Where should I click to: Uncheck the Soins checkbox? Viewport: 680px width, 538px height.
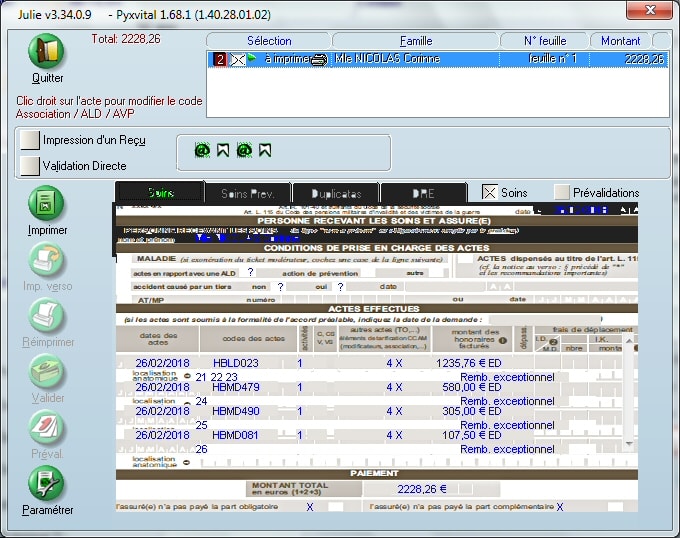click(489, 192)
